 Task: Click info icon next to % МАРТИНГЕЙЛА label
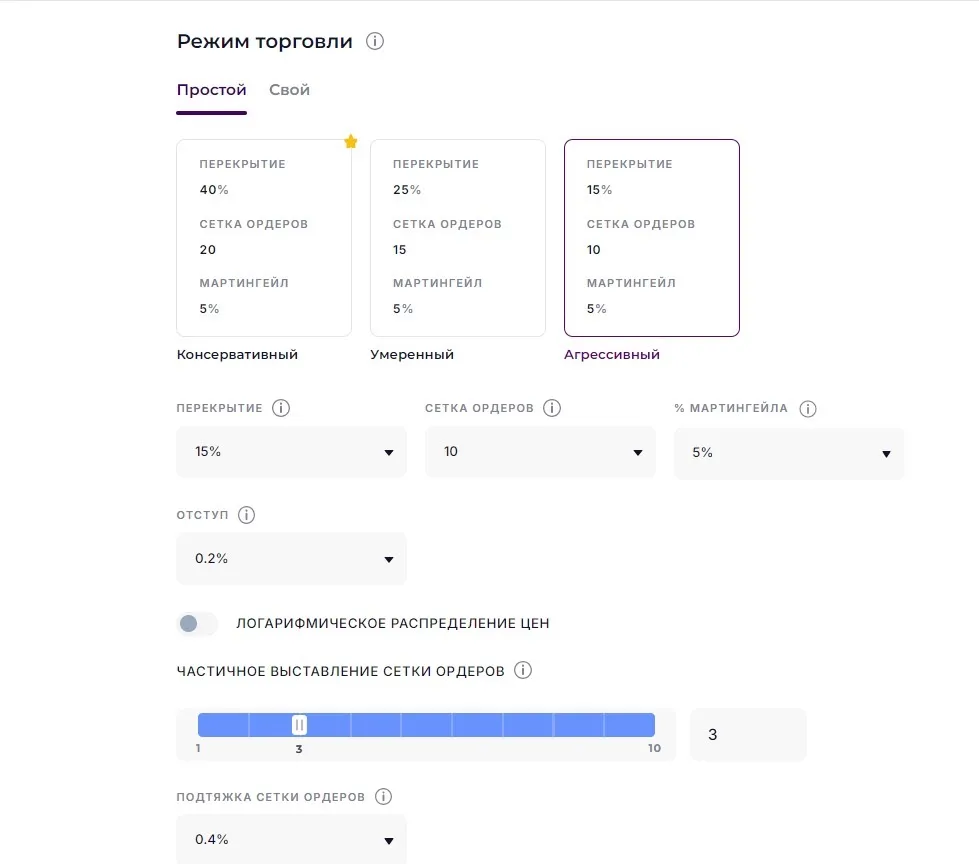(x=808, y=409)
